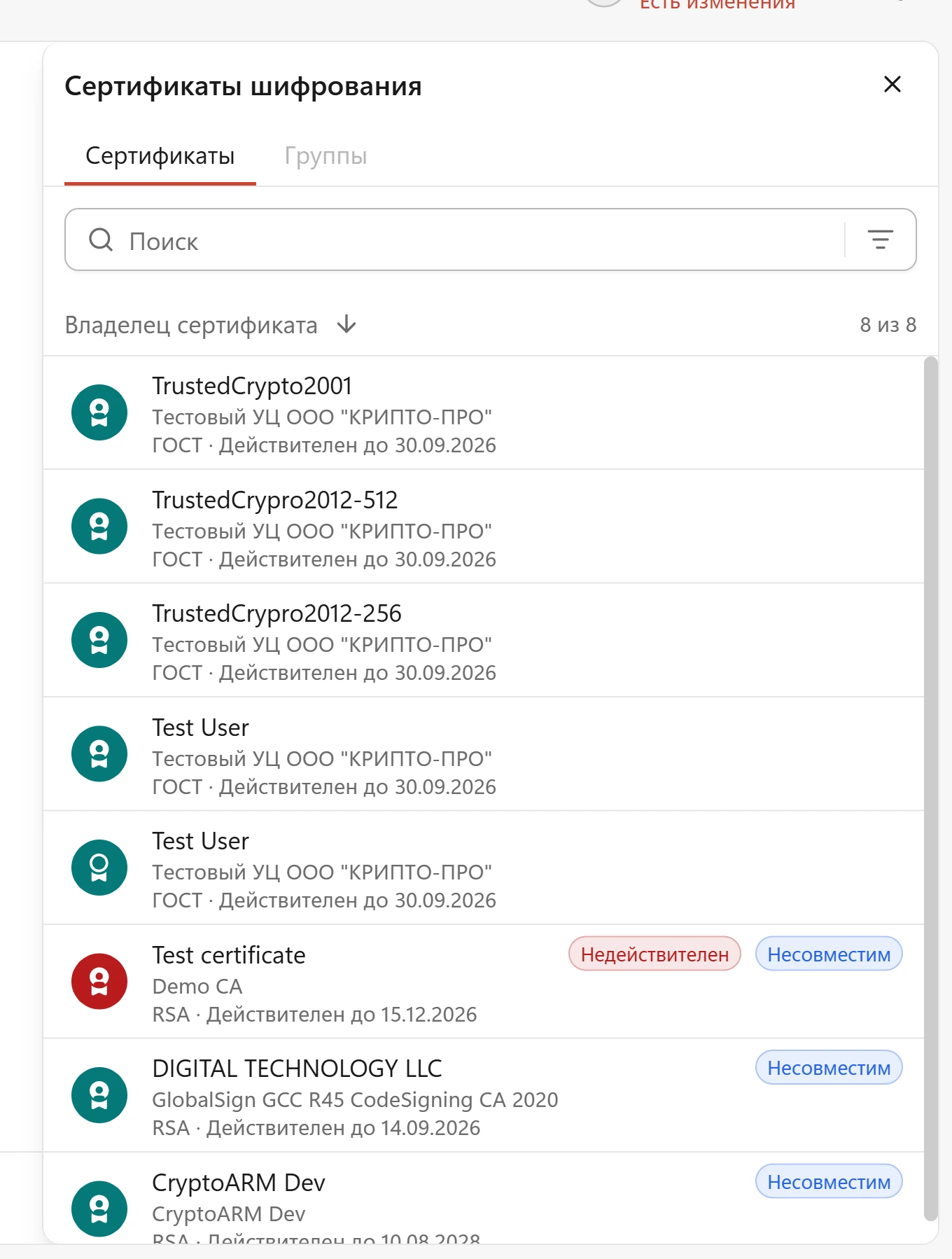The height and width of the screenshot is (1259, 952).
Task: Click the Demo CA issuer text
Action: pyautogui.click(x=197, y=986)
